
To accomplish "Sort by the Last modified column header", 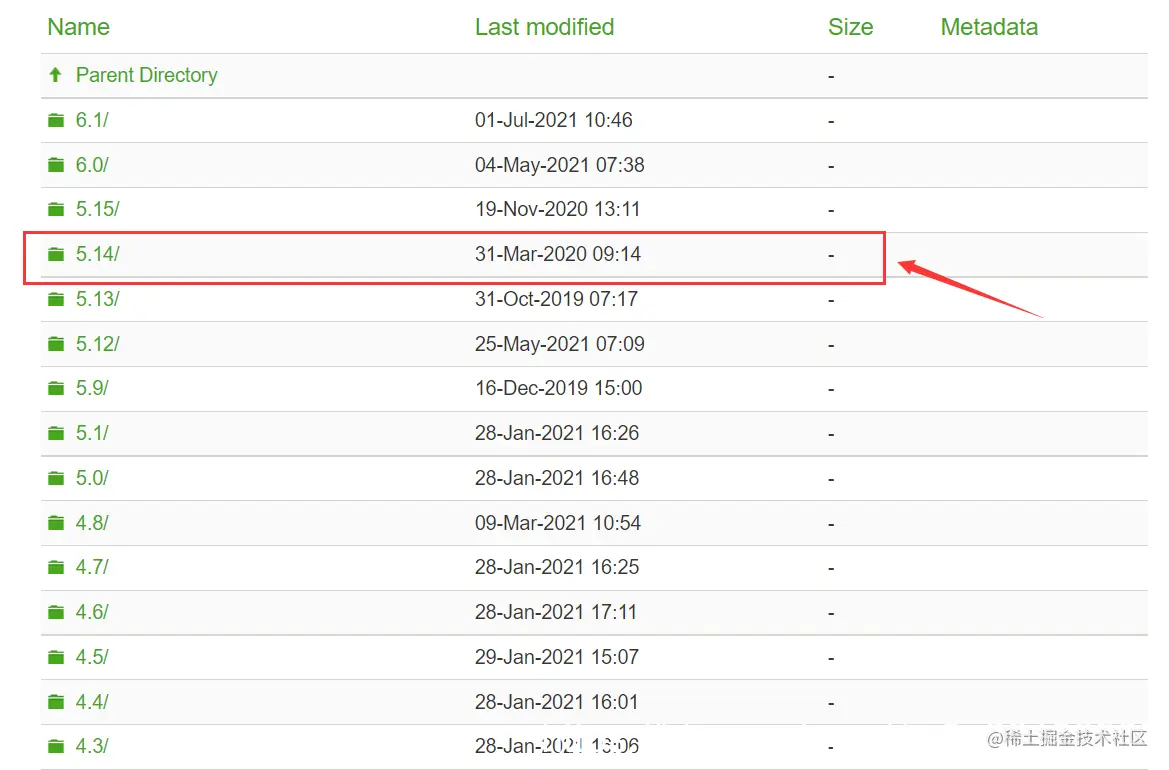I will [x=544, y=27].
